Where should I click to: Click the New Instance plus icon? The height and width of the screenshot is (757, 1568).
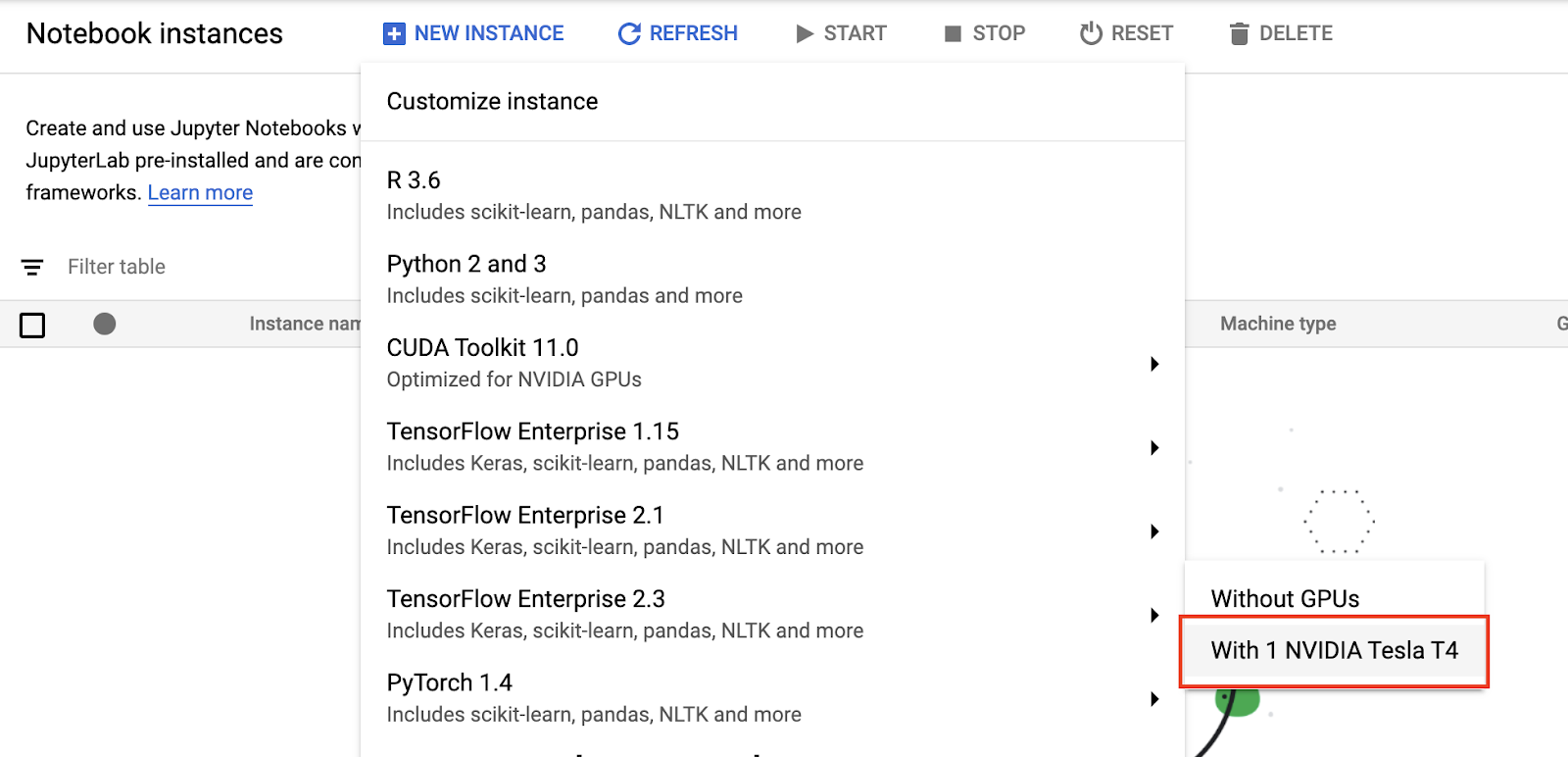coord(394,34)
